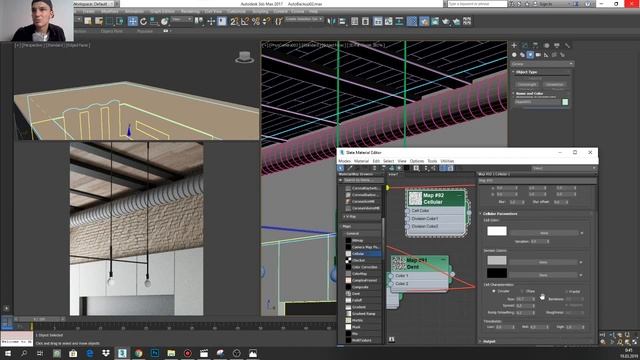This screenshot has height=360, width=640.
Task: Open Photoshop from the taskbar
Action: point(155,353)
